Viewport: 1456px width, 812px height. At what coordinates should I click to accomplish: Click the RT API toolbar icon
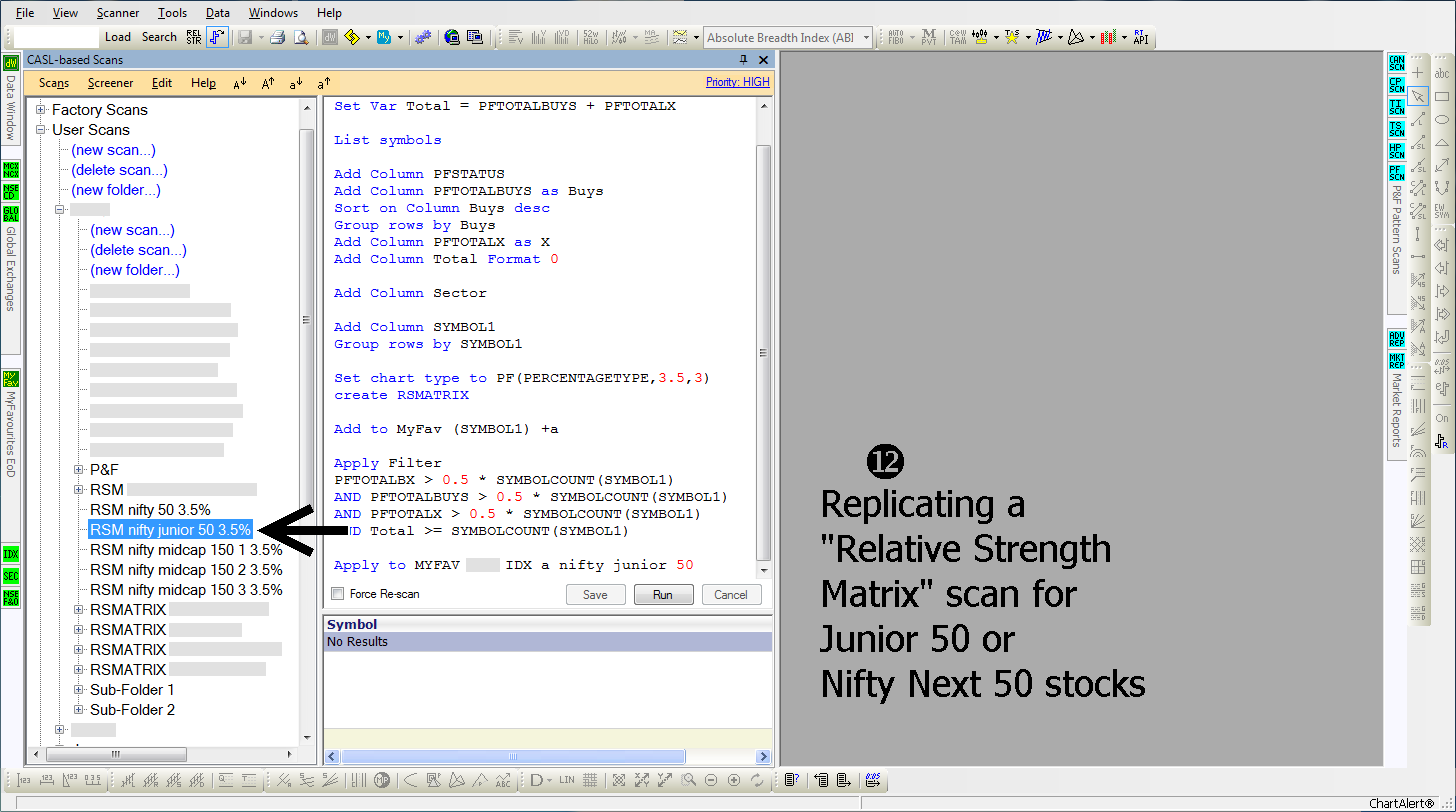(1140, 37)
